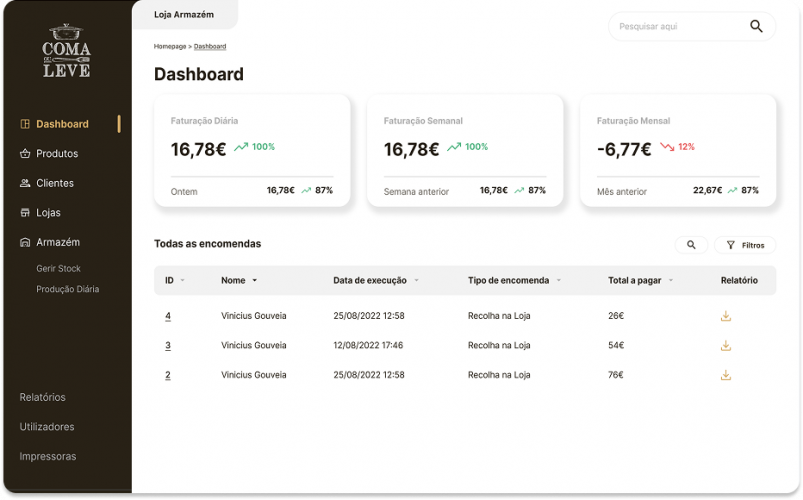Click the red 12% change value
The width and height of the screenshot is (803, 500).
[x=686, y=147]
